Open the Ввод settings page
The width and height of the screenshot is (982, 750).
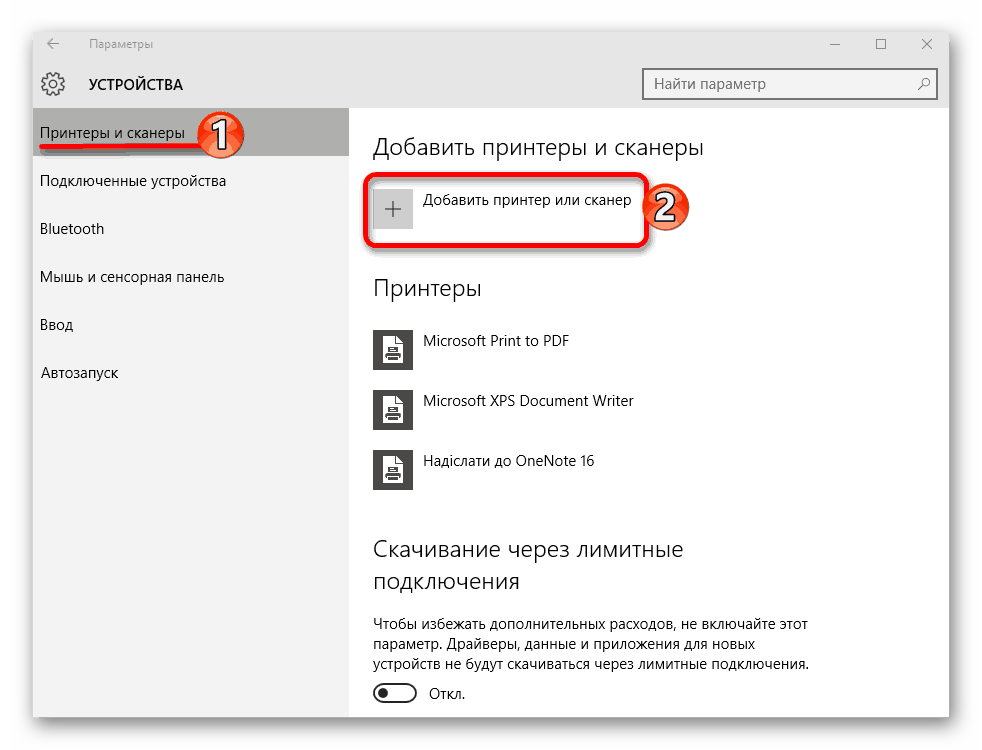pyautogui.click(x=56, y=325)
